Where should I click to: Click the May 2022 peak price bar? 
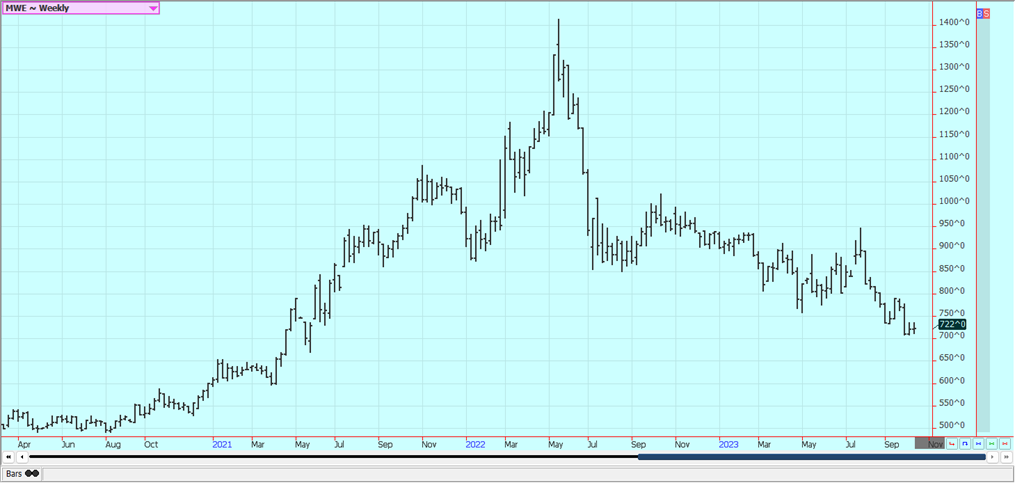tap(558, 50)
